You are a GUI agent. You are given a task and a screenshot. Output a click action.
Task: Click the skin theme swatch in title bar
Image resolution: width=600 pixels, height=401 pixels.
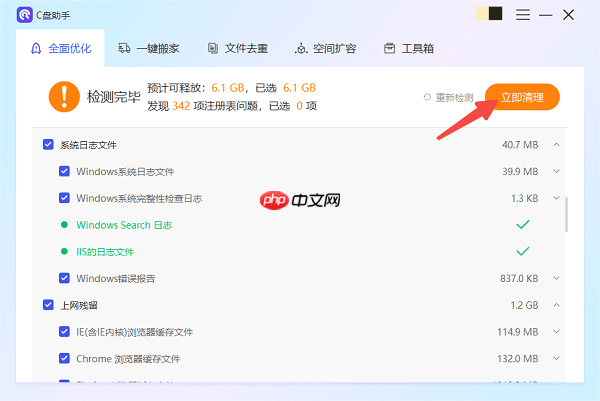(489, 13)
